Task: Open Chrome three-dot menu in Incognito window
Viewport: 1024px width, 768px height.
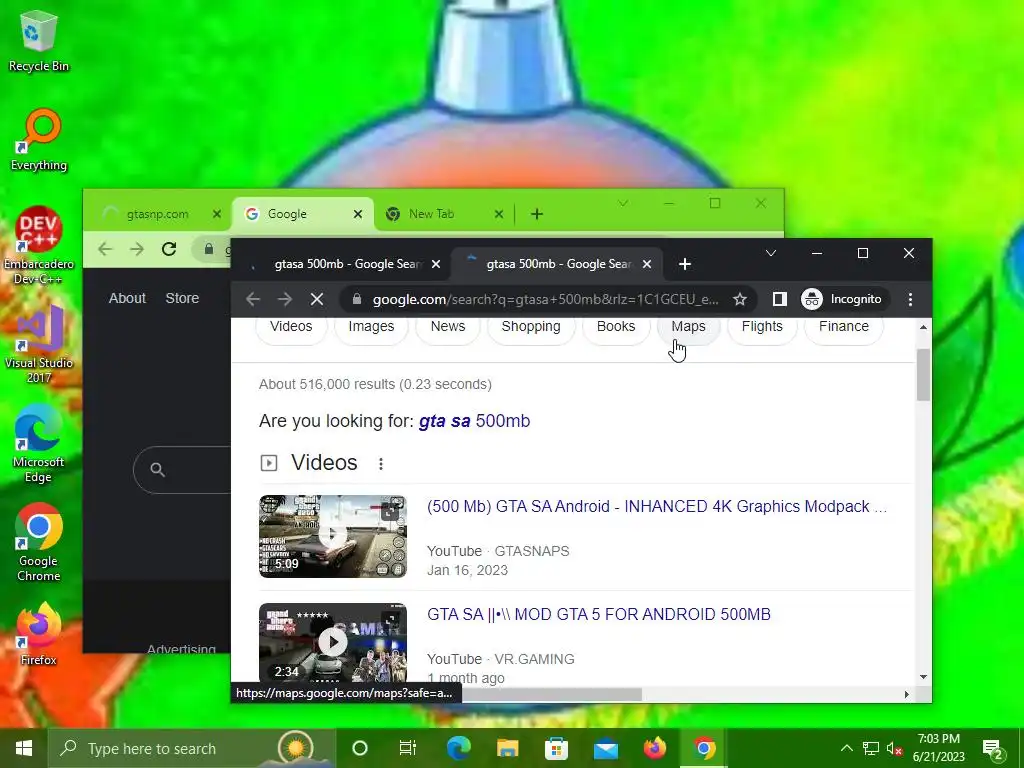Action: click(910, 299)
